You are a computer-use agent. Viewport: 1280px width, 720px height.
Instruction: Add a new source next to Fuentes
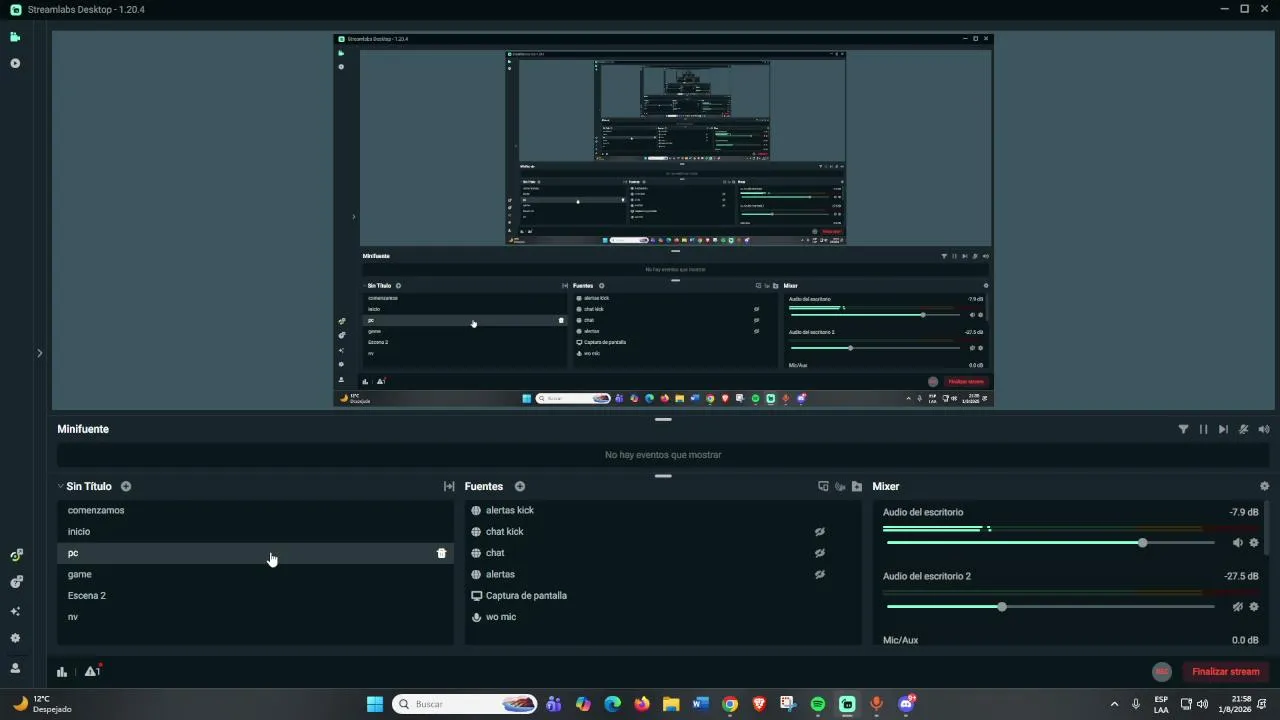click(x=520, y=487)
